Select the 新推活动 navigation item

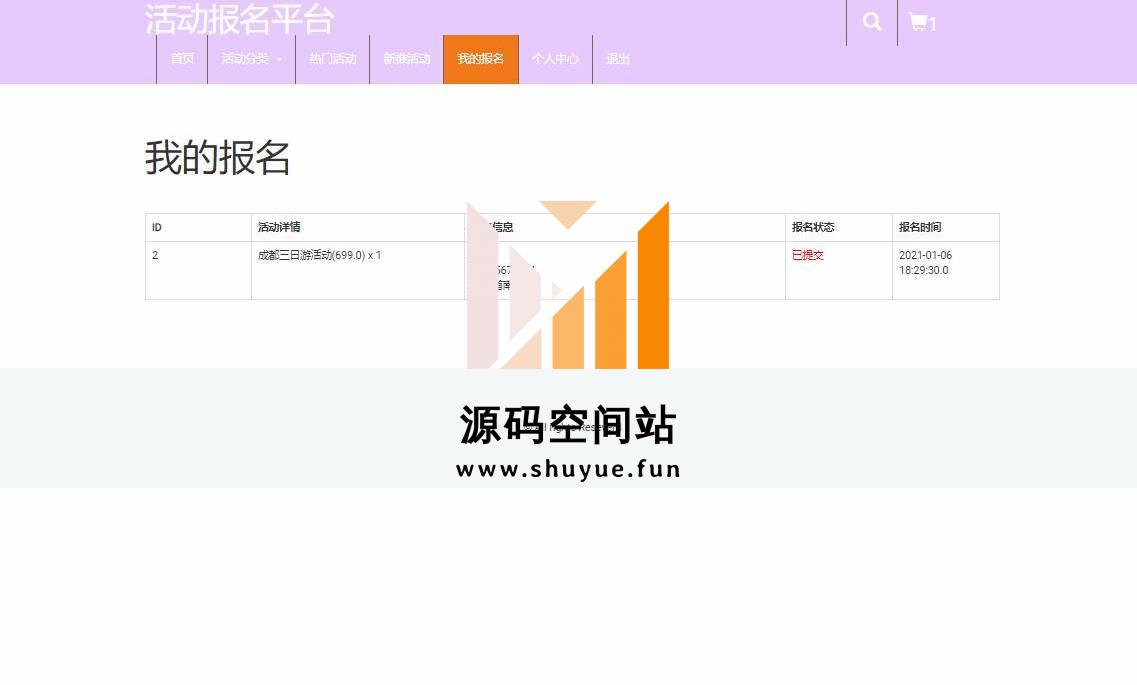click(406, 59)
